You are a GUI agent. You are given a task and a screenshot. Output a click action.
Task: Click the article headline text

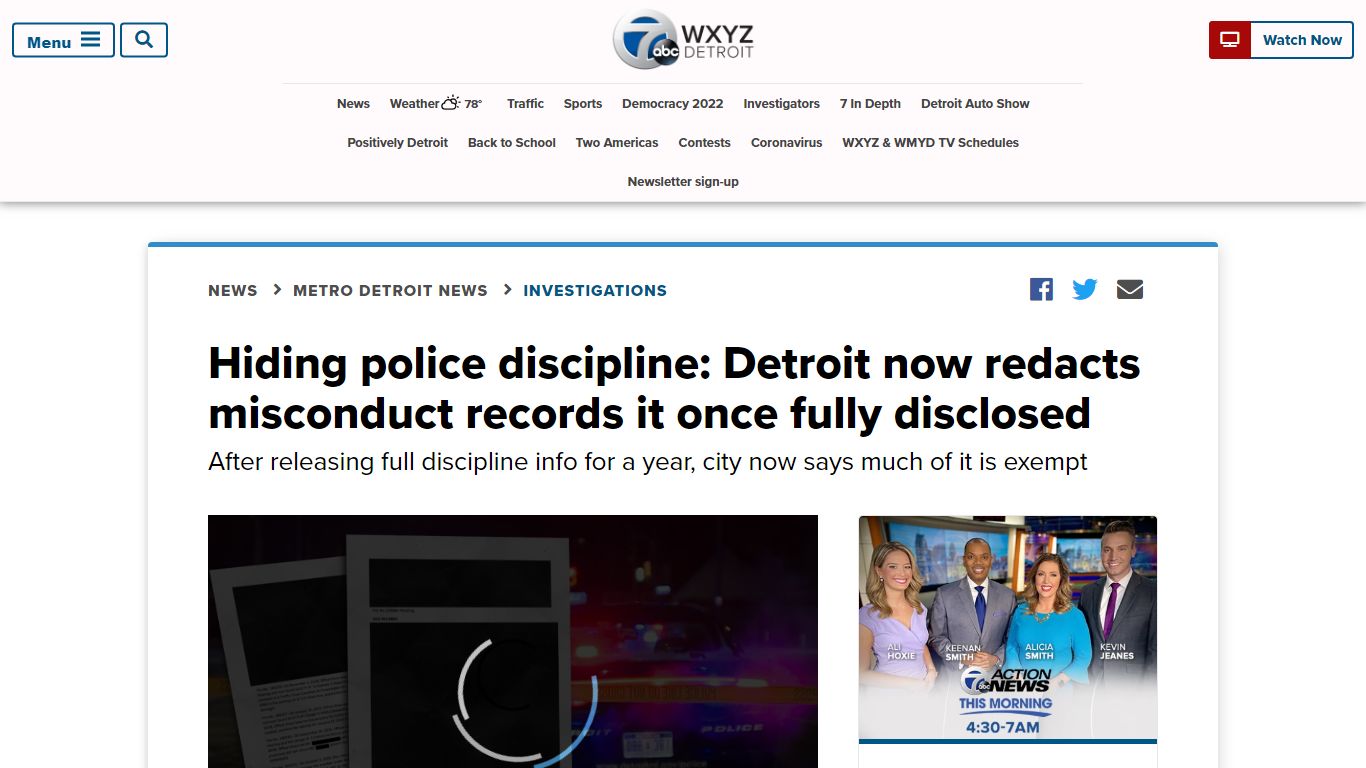[674, 388]
